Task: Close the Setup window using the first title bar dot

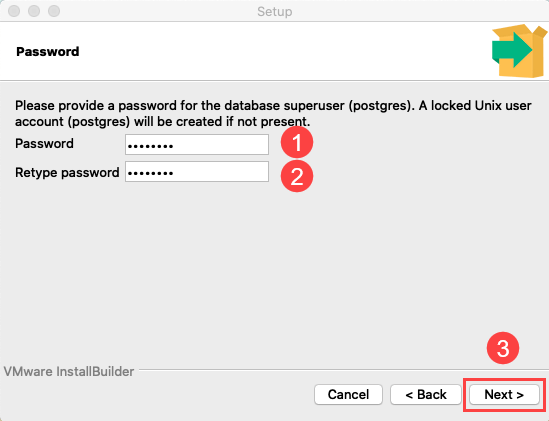Action: 14,11
